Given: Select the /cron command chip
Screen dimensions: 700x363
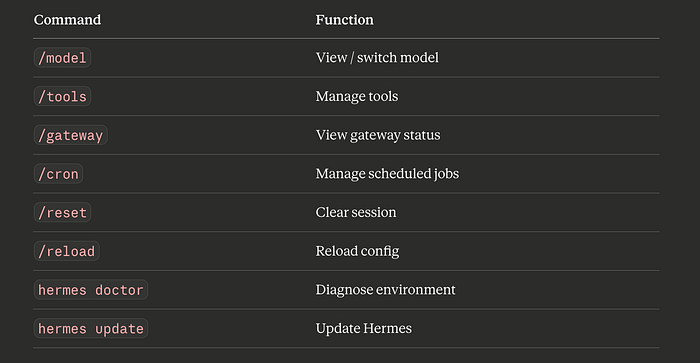Looking at the screenshot, I should pos(58,174).
